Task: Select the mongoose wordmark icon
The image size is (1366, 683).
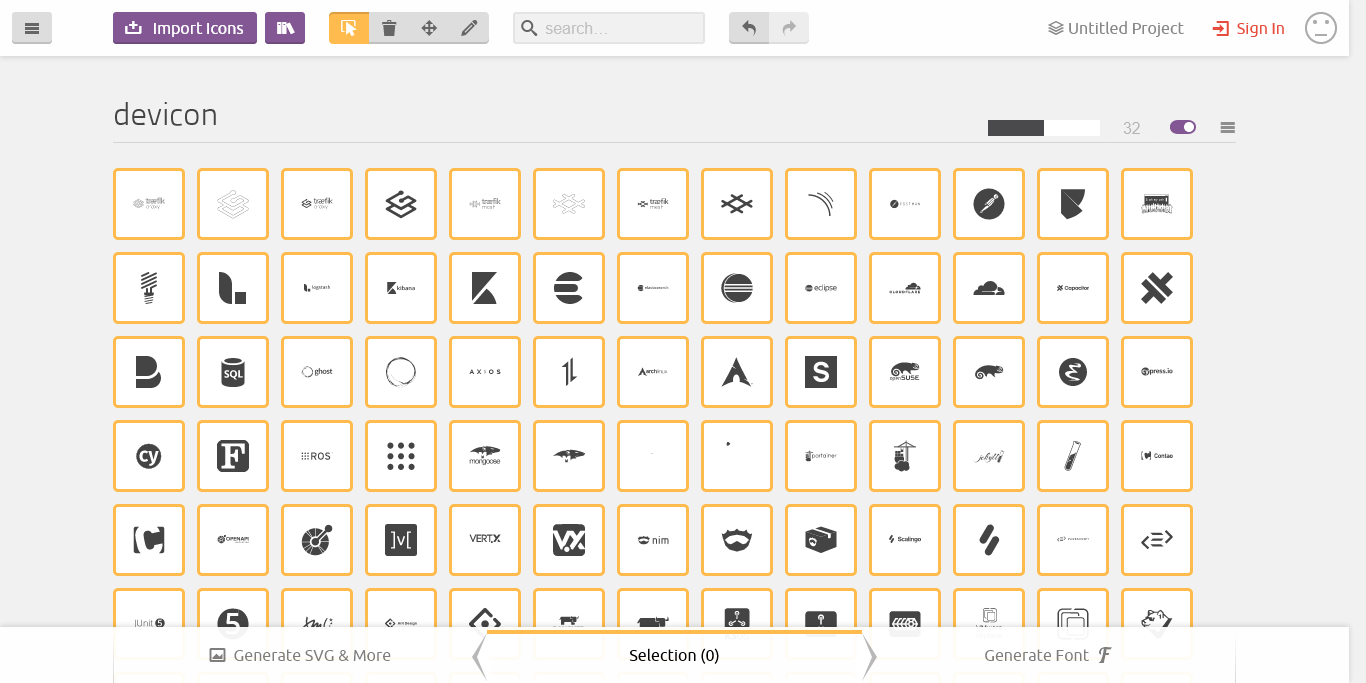Action: click(x=485, y=456)
